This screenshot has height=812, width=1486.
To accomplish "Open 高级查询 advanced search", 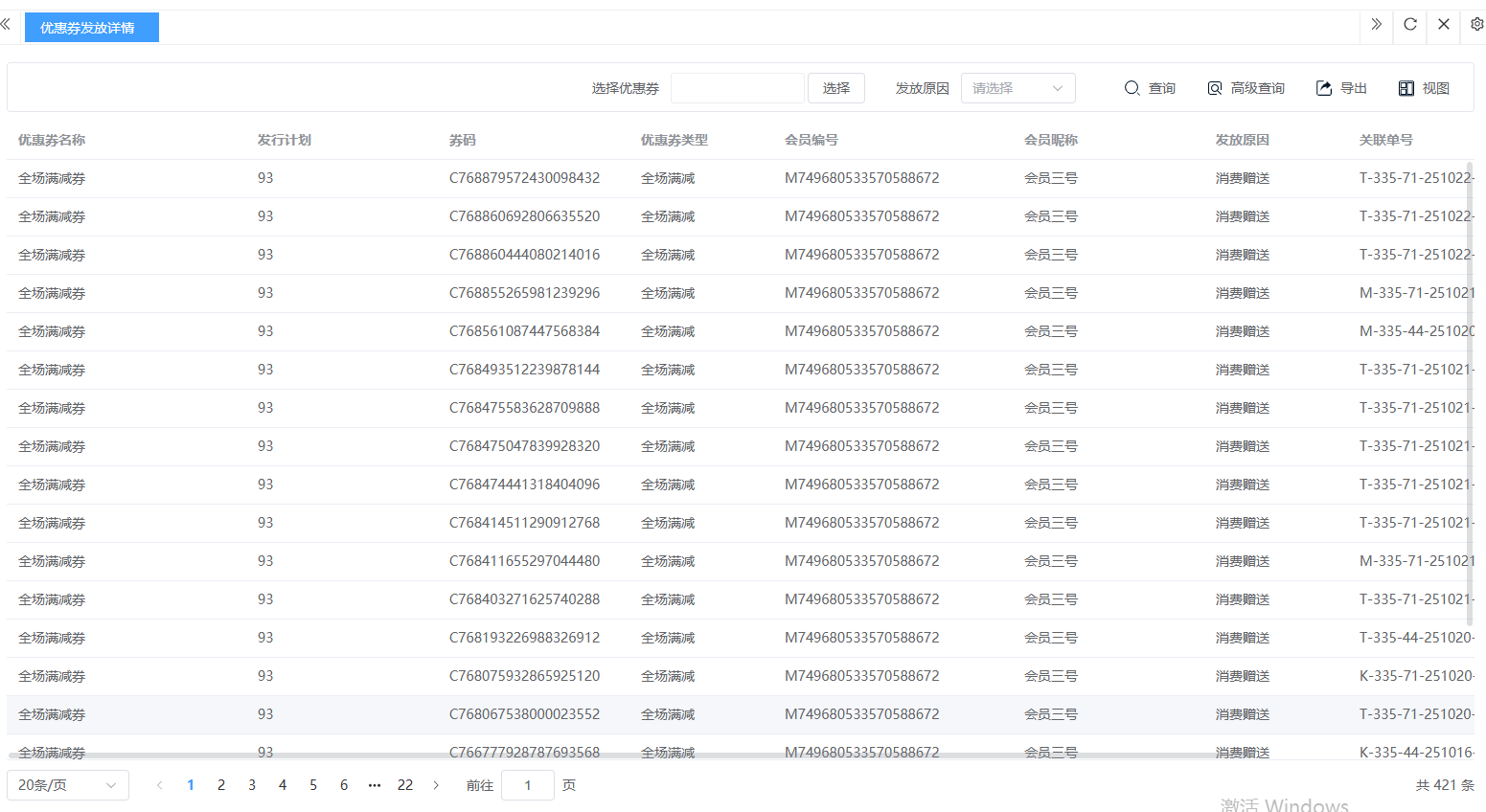I will (x=1246, y=88).
